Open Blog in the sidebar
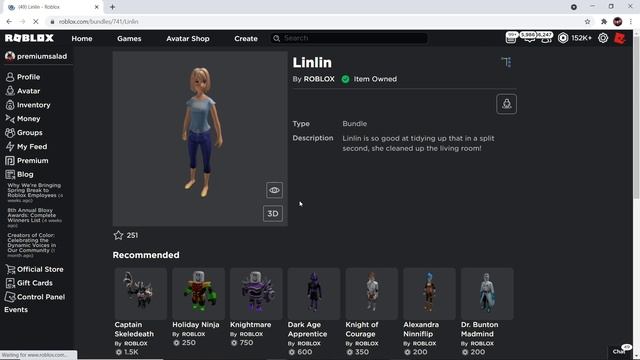The height and width of the screenshot is (360, 640). pos(19,174)
